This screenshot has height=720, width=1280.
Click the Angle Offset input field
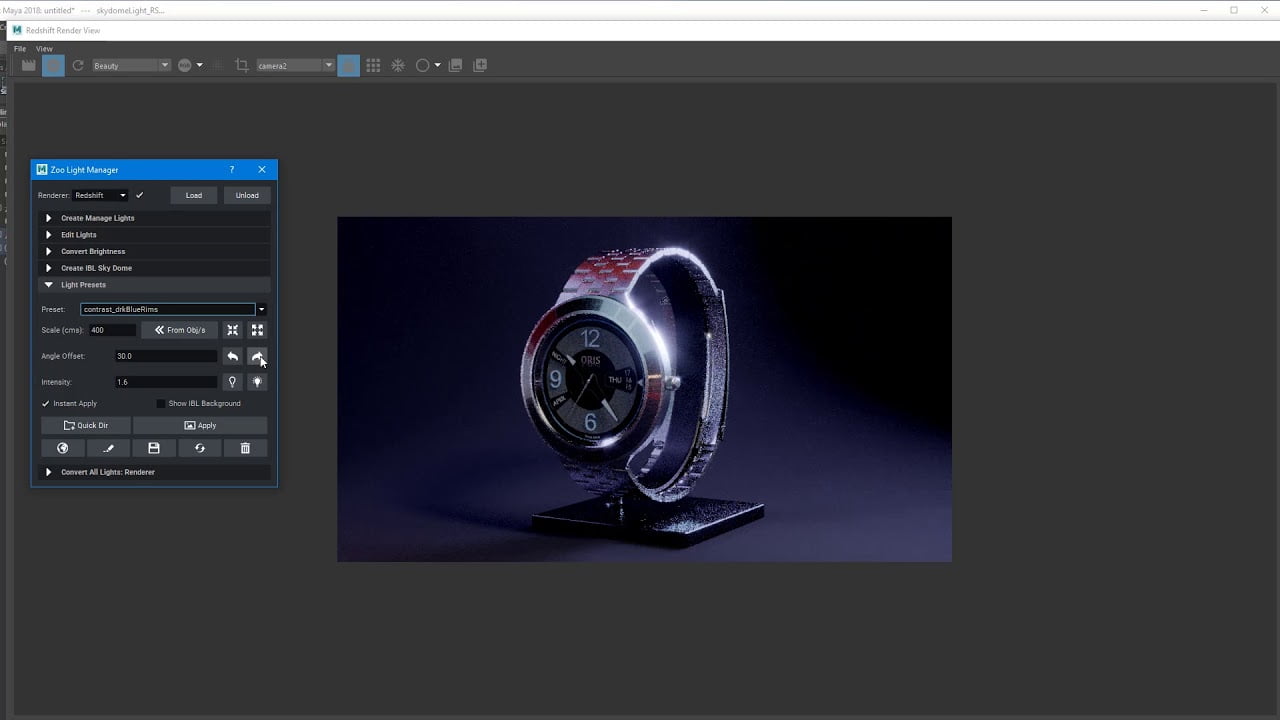[166, 356]
